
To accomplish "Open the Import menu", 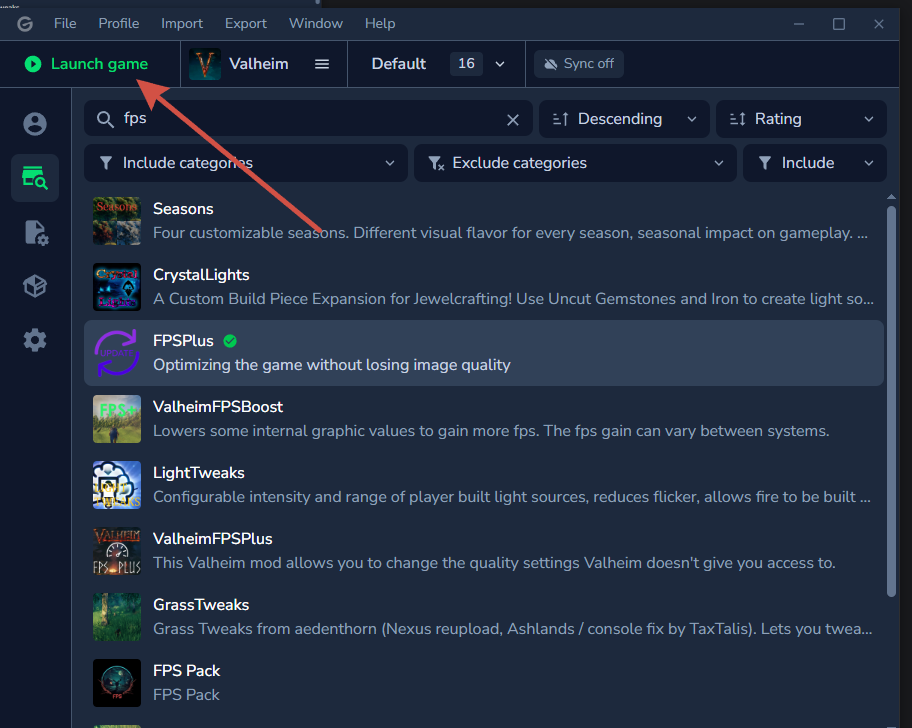I will click(x=182, y=24).
